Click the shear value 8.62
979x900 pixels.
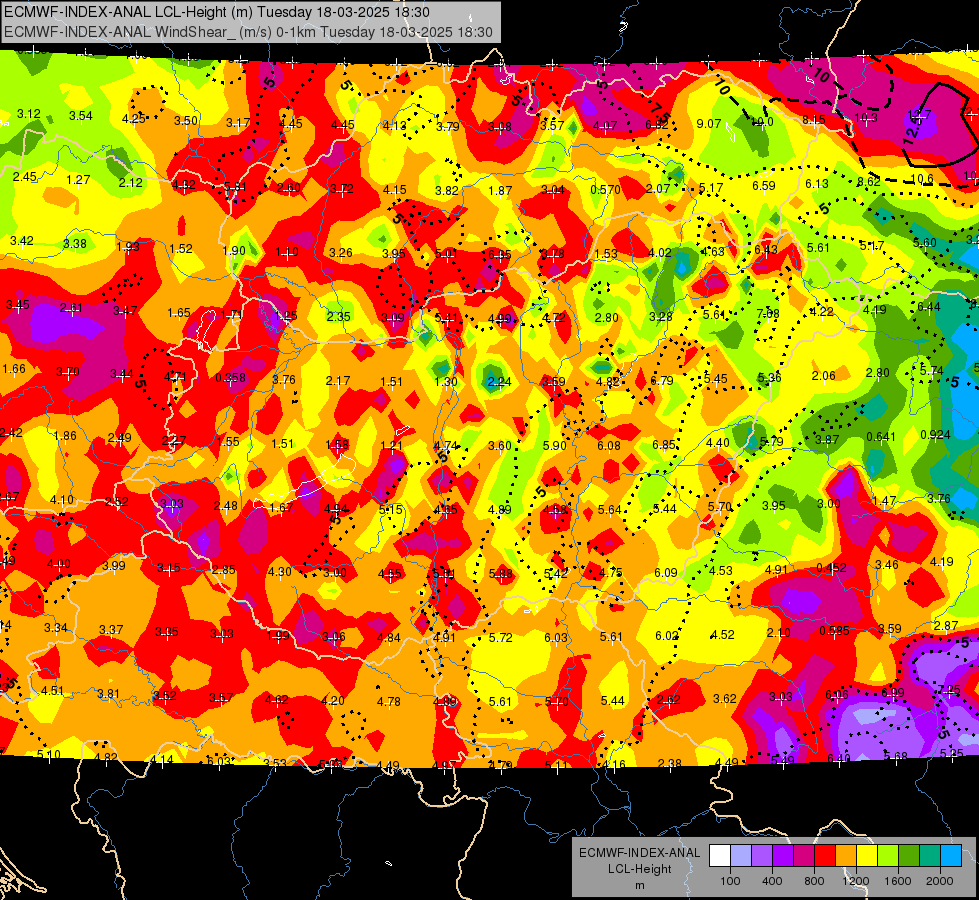click(868, 182)
